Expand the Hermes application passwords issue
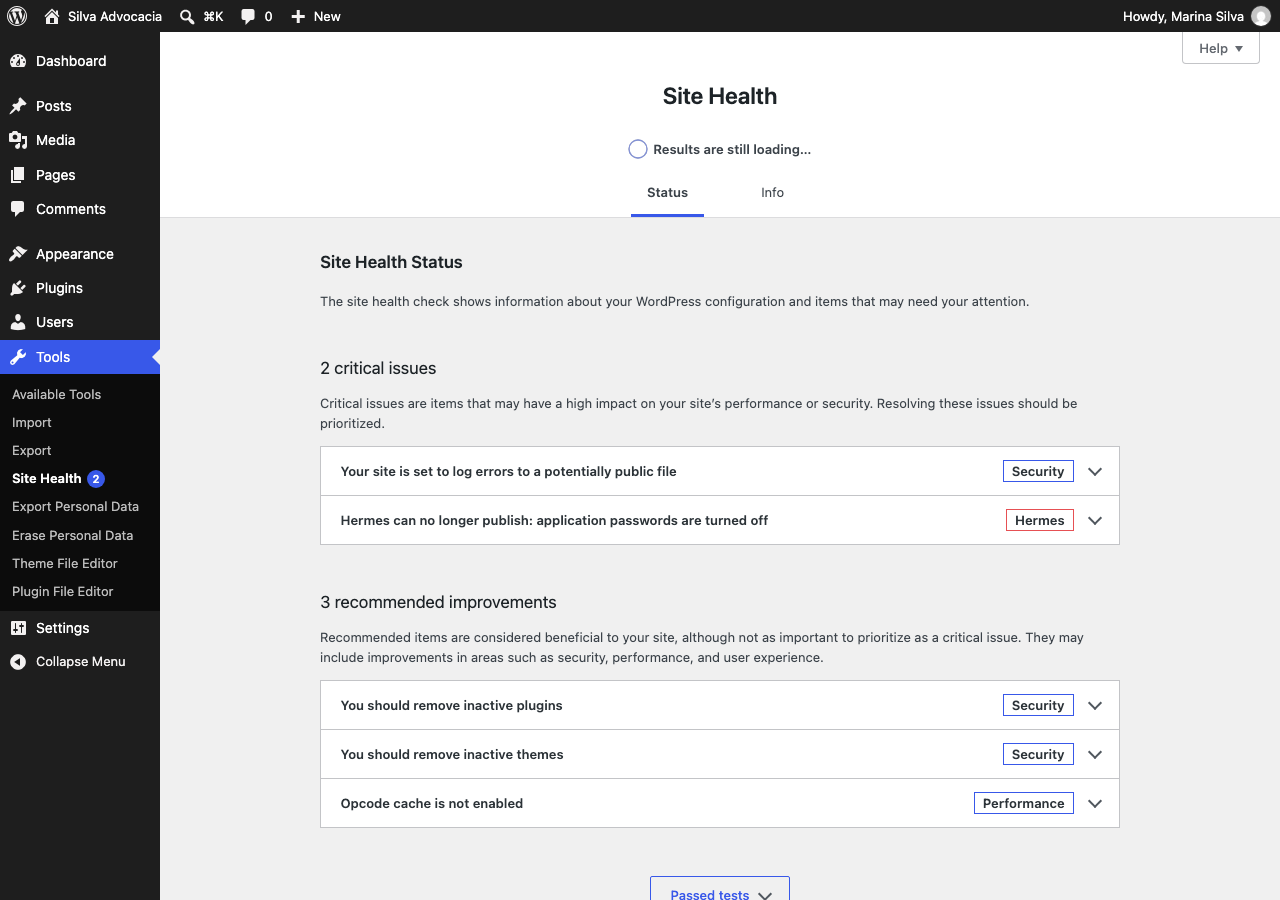The image size is (1280, 900). click(x=720, y=520)
